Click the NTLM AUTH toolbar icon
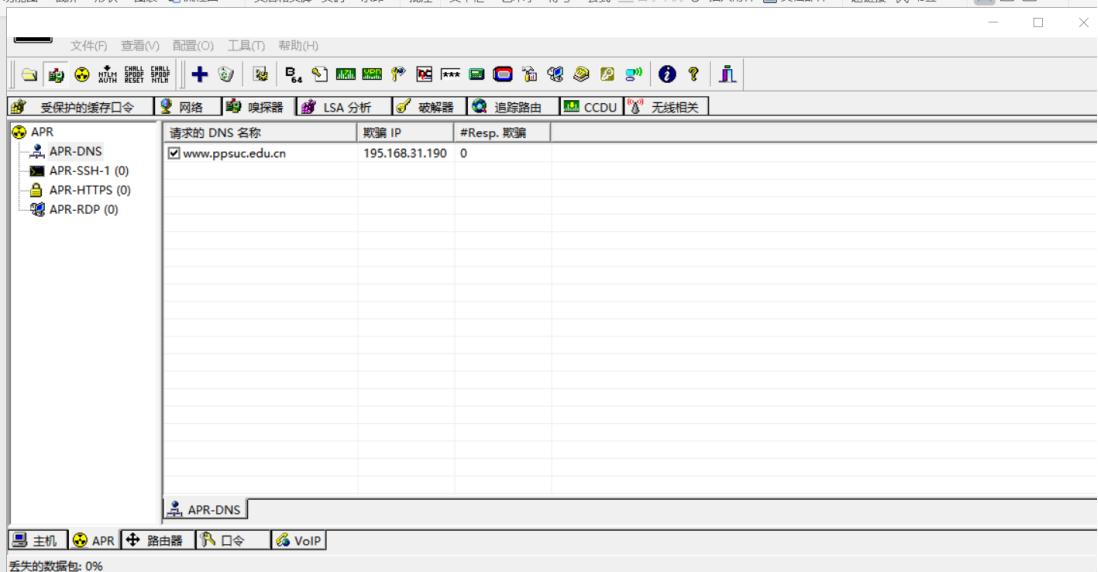The image size is (1098, 572). click(x=107, y=74)
